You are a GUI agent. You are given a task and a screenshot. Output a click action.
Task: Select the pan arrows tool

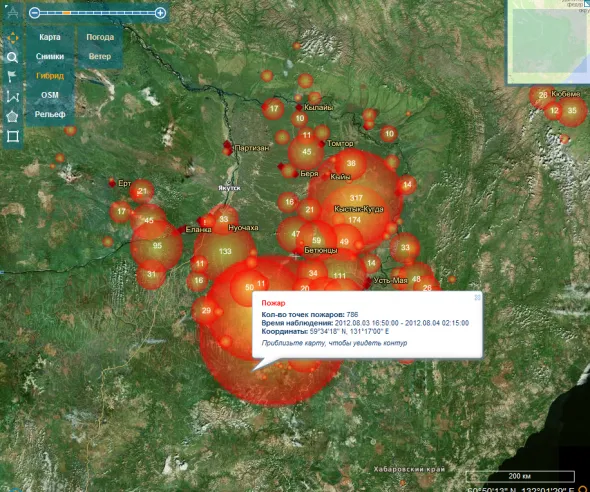(12, 38)
